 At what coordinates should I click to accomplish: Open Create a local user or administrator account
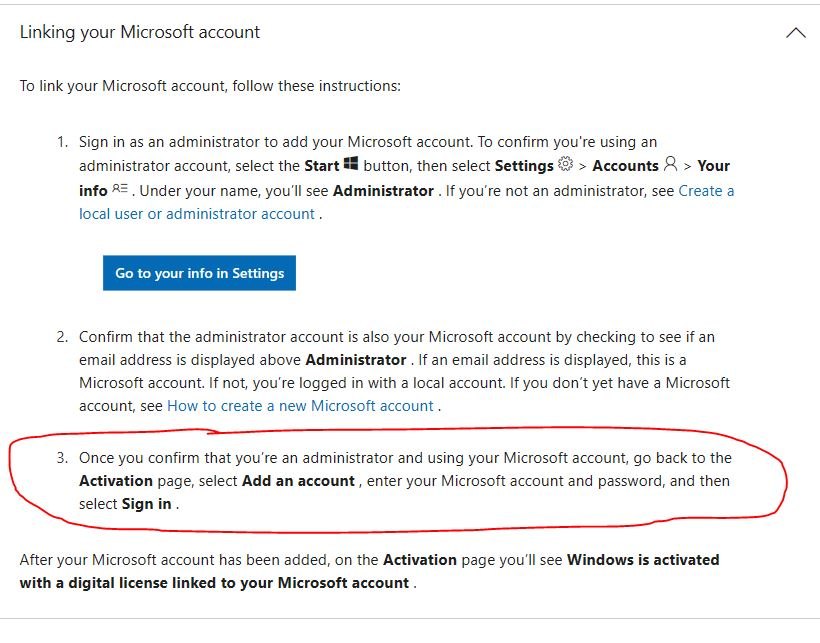coord(190,213)
